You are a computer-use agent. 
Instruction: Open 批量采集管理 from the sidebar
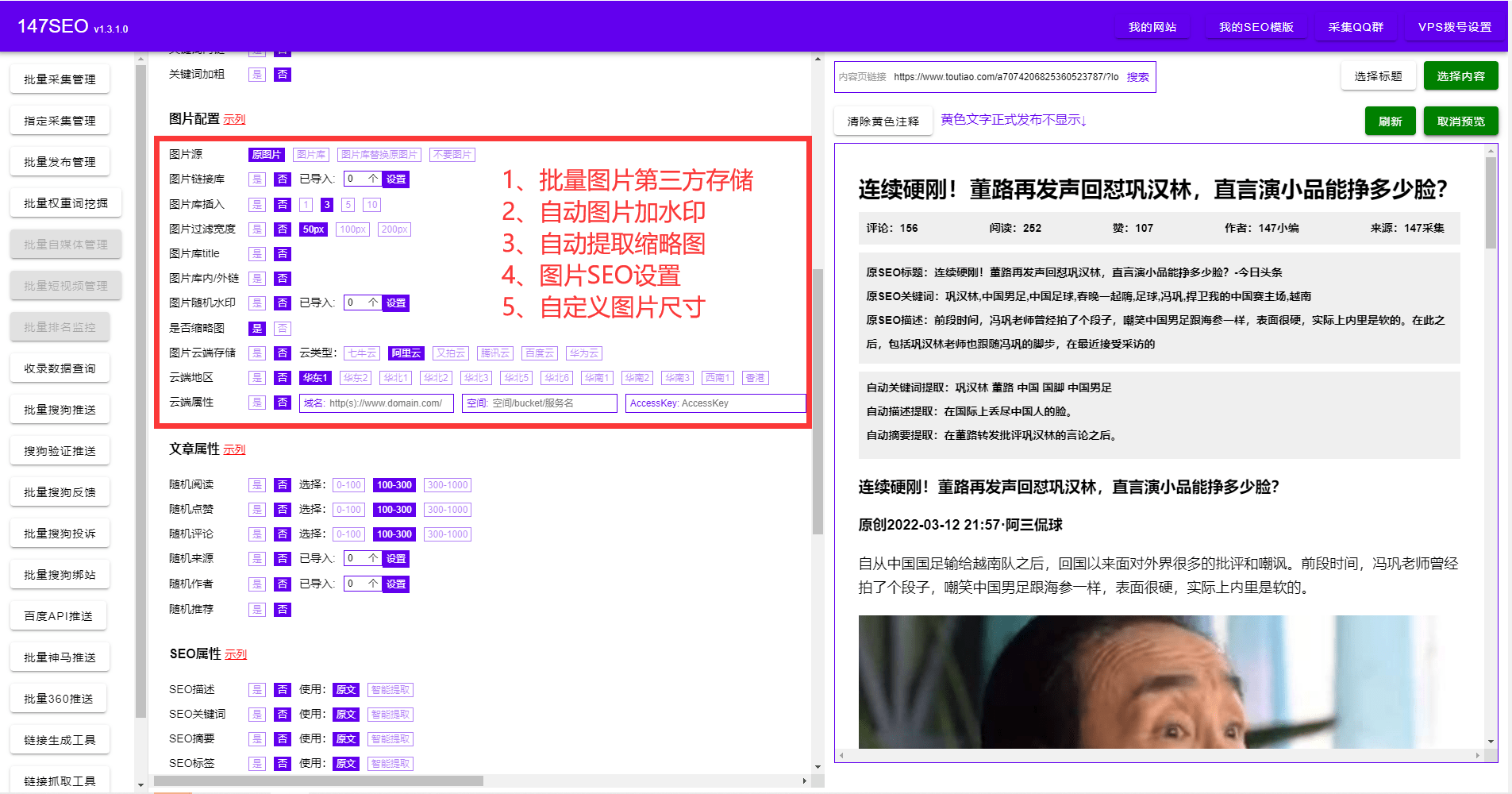[60, 79]
